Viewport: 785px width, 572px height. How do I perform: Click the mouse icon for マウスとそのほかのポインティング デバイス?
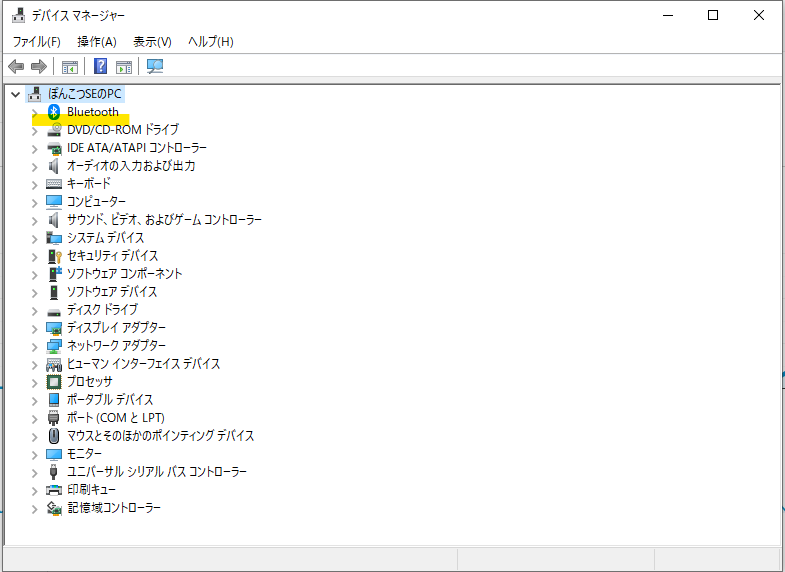point(54,436)
